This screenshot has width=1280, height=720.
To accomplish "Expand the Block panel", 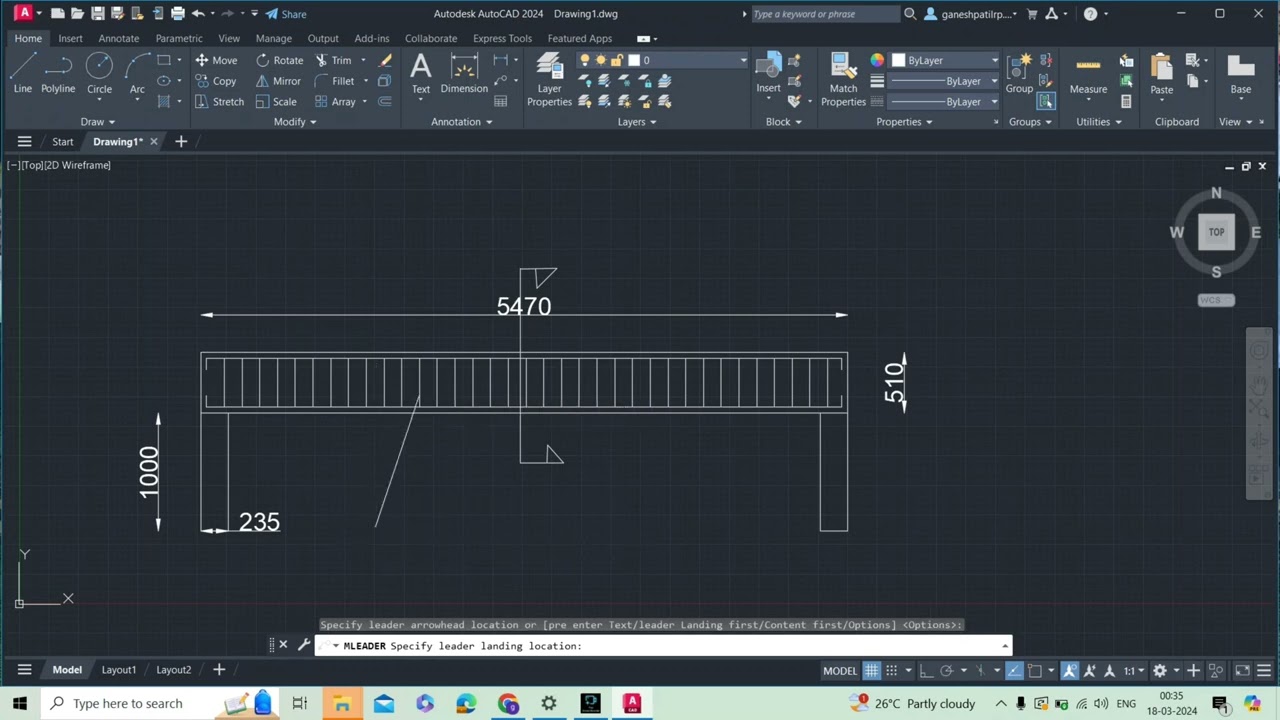I will click(784, 122).
